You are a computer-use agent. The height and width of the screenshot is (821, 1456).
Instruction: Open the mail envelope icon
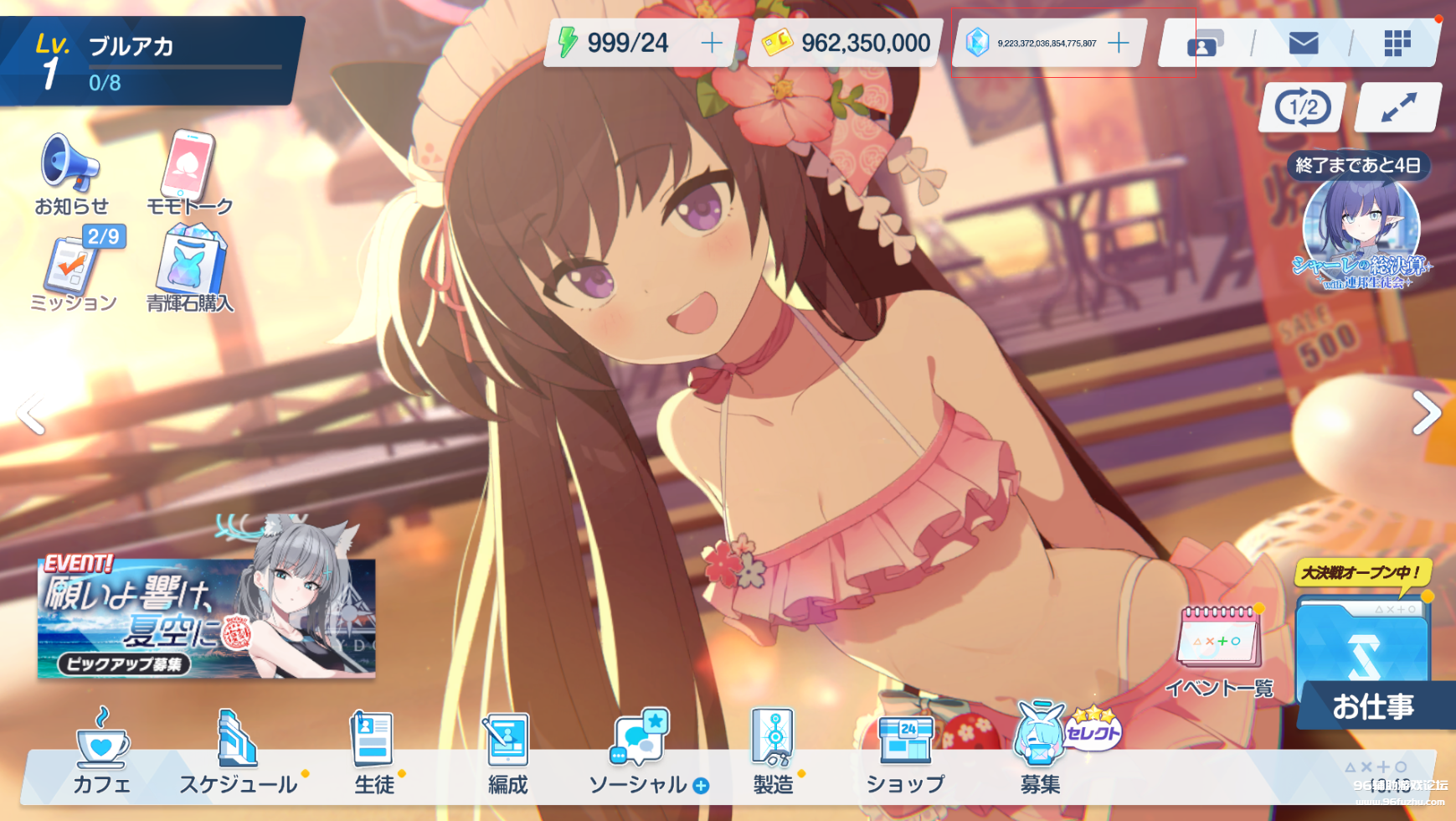pos(1303,43)
